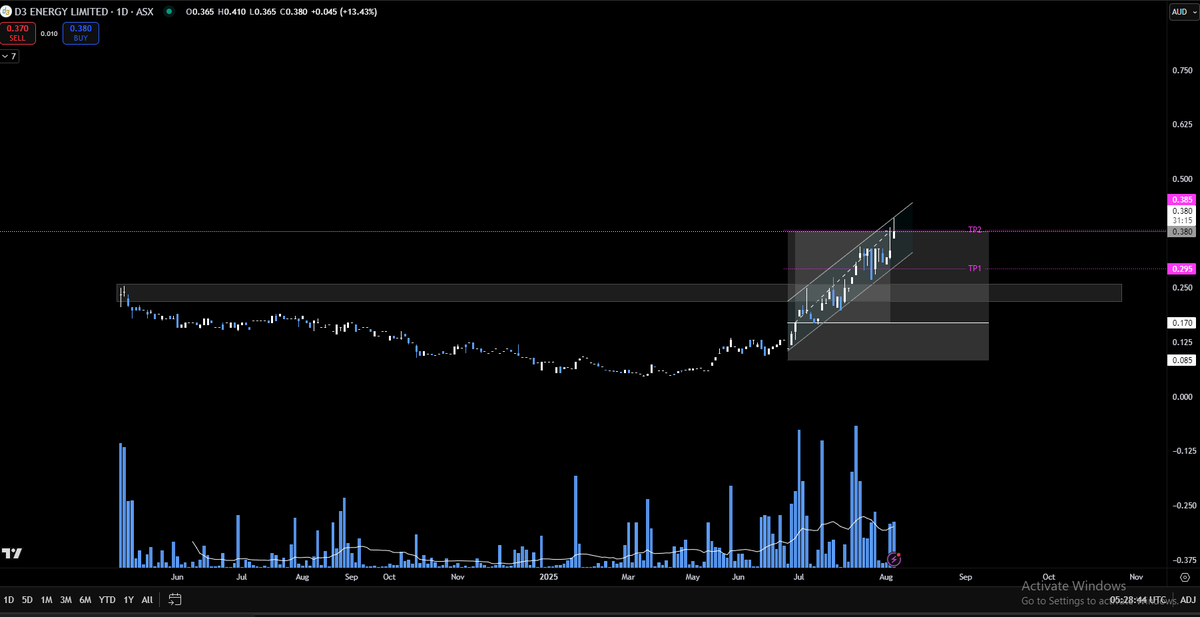Click the TradingView logo on the chart
Viewport: 1200px width, 617px height.
coord(13,553)
